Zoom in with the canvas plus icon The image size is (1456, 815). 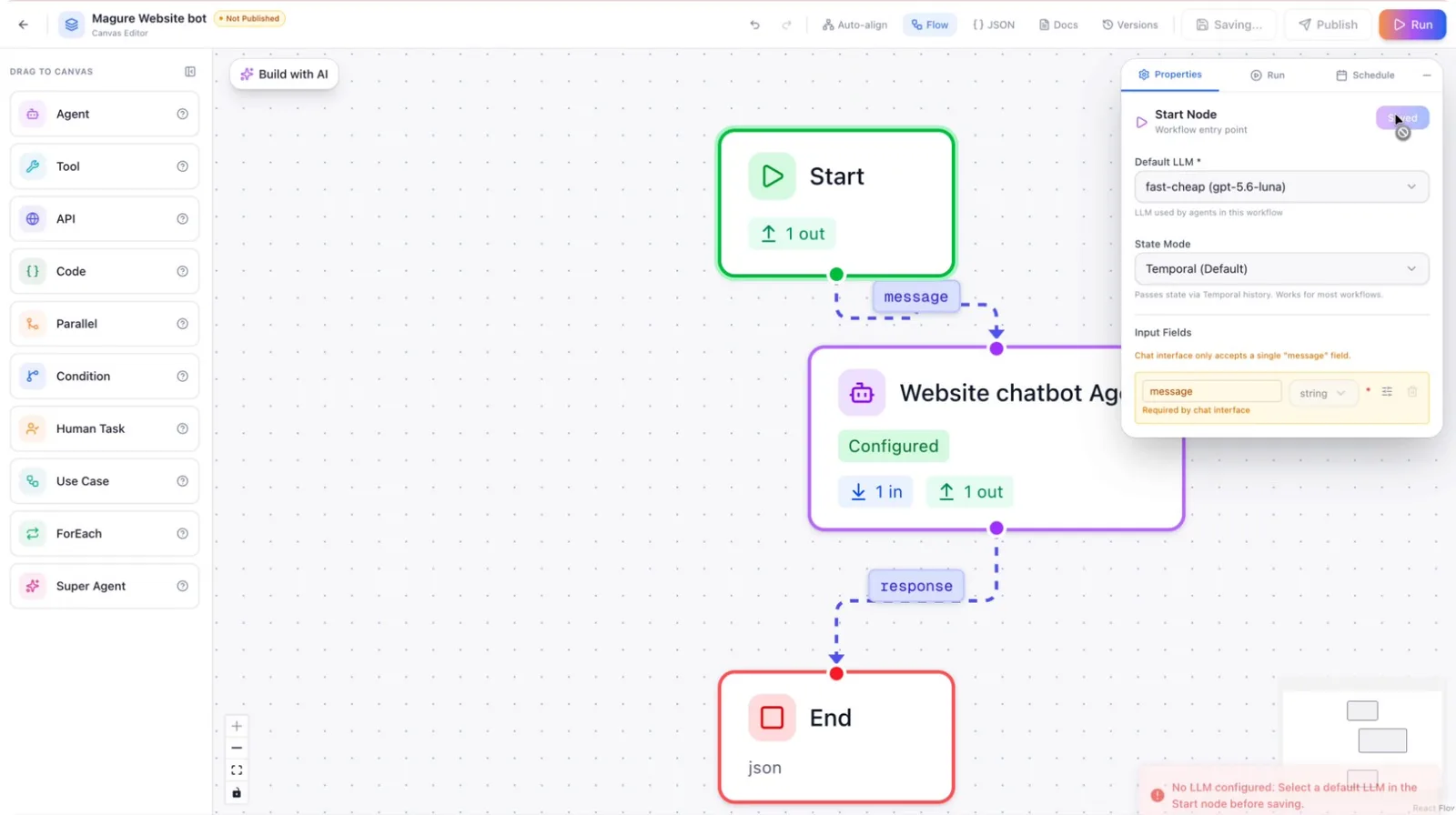237,726
